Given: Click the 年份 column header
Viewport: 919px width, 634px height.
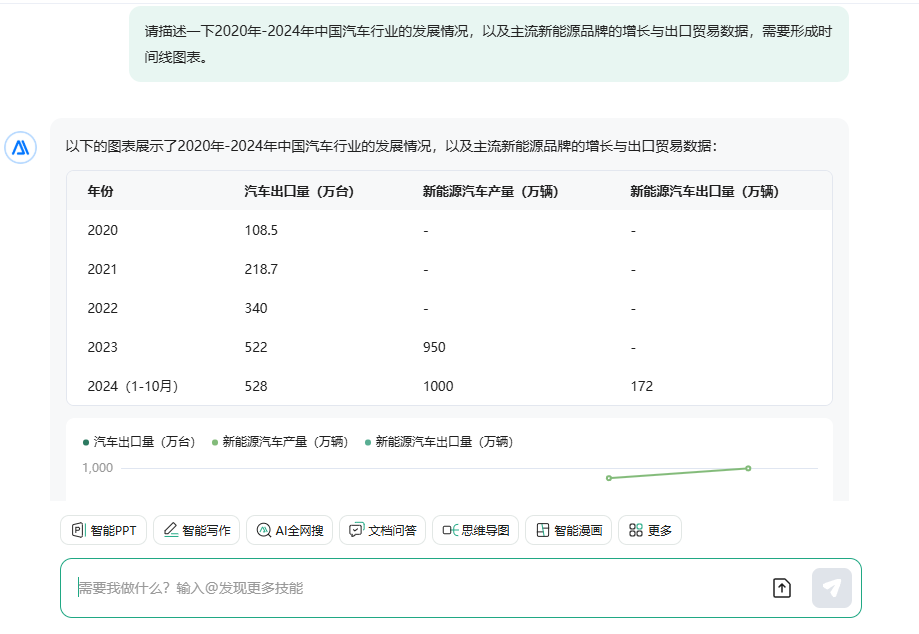Looking at the screenshot, I should pos(100,192).
